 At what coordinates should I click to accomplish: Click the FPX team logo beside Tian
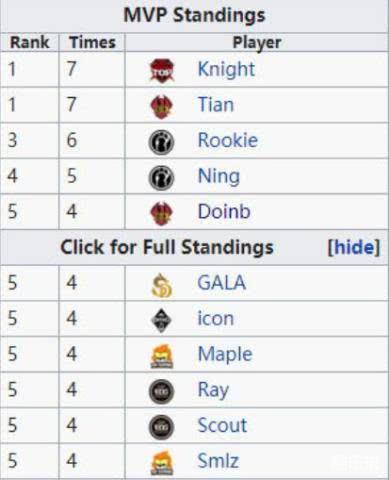162,107
